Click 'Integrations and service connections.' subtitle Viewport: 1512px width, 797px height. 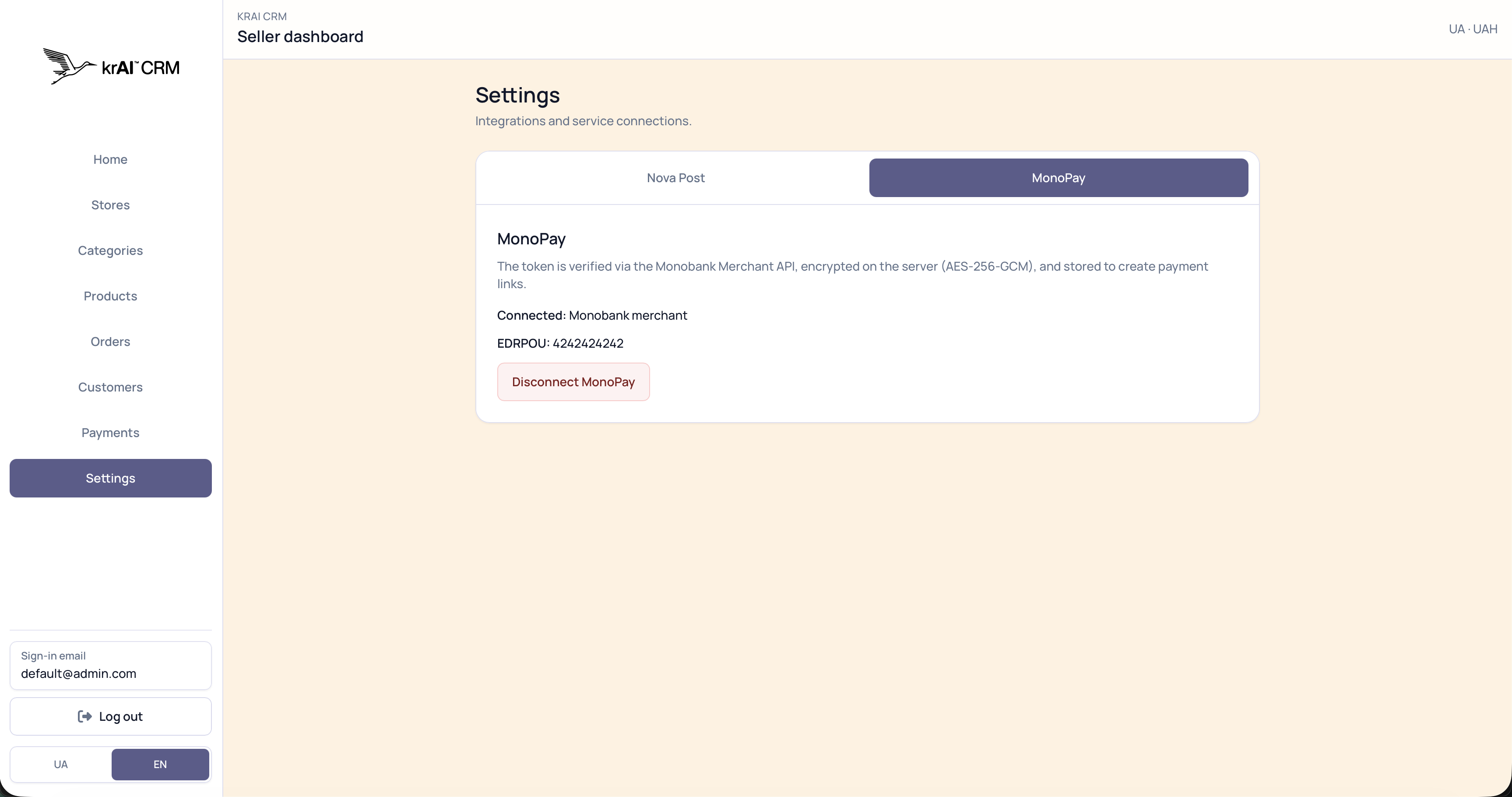(x=584, y=121)
